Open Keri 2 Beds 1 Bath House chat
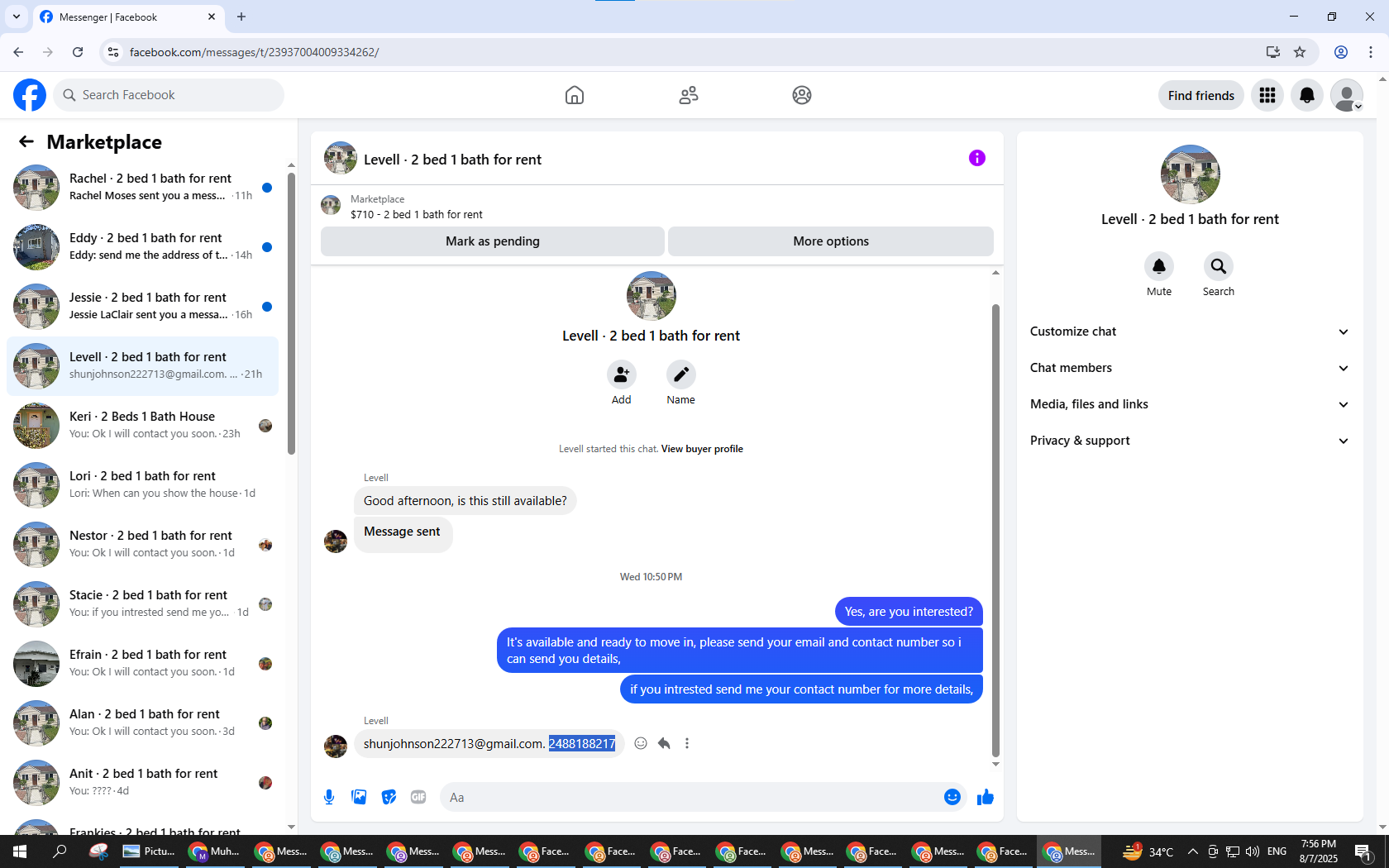The image size is (1389, 868). [143, 426]
